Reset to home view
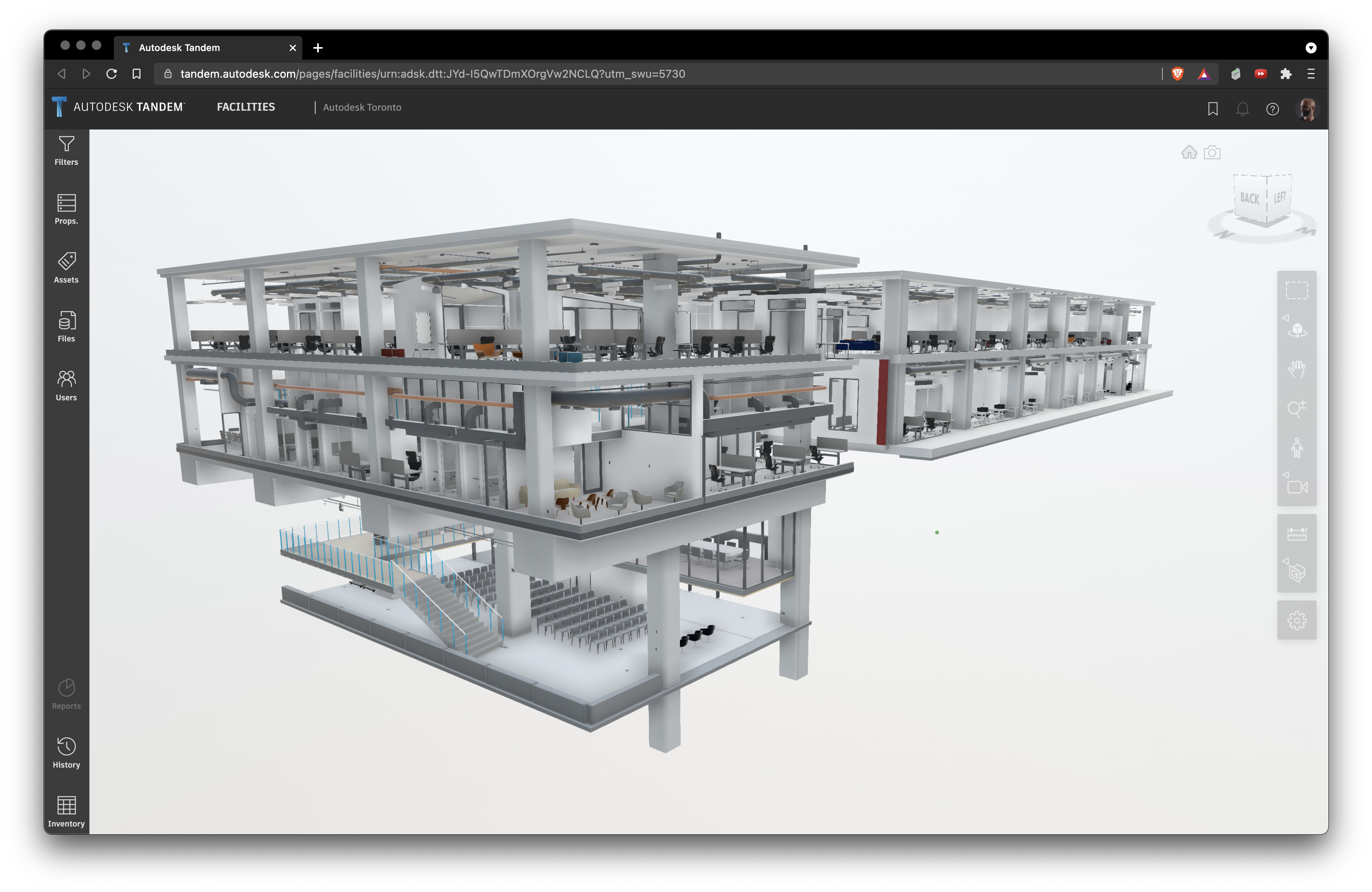1372x892 pixels. click(1189, 152)
